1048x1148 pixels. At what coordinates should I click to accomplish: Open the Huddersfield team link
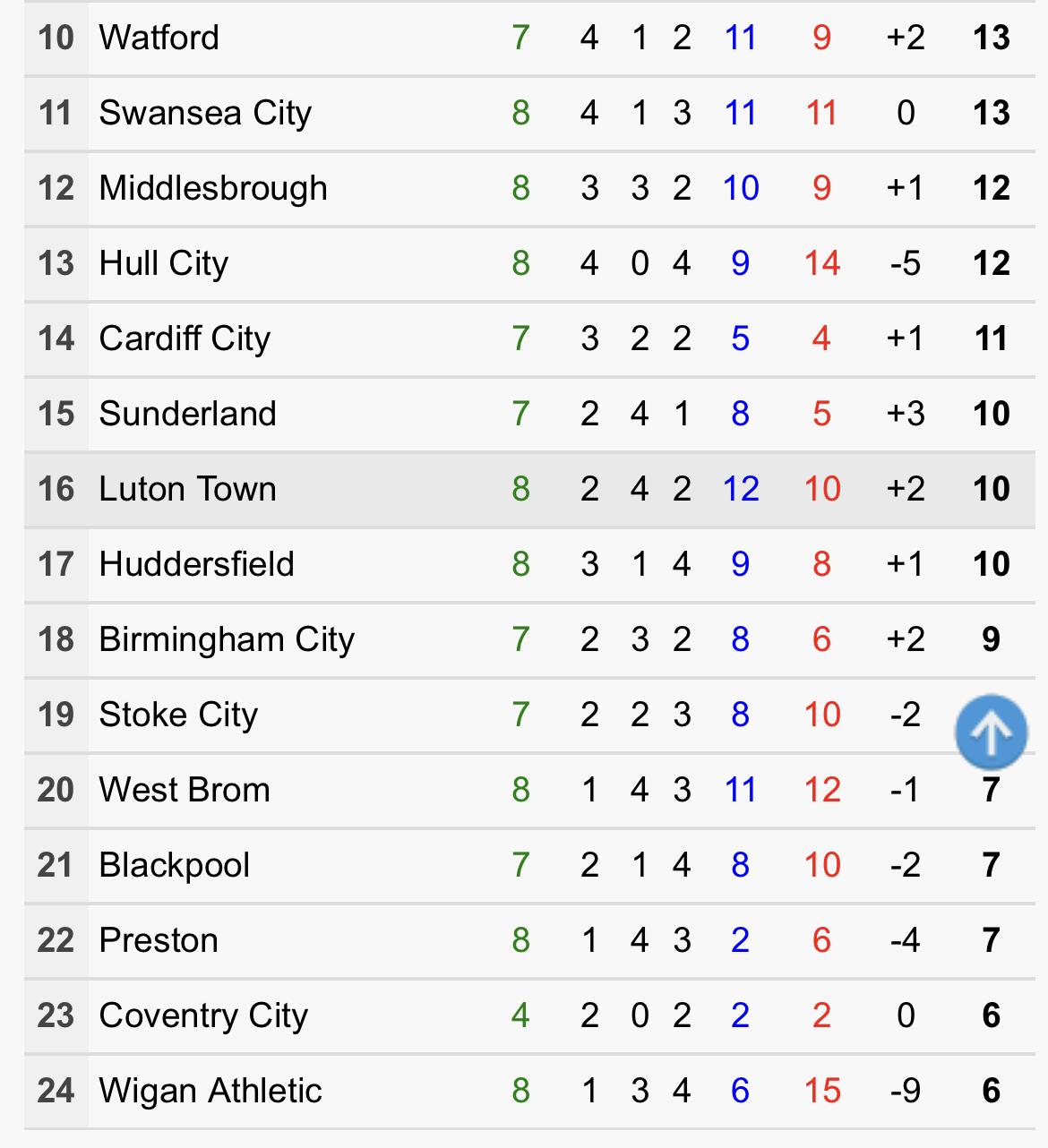click(196, 564)
